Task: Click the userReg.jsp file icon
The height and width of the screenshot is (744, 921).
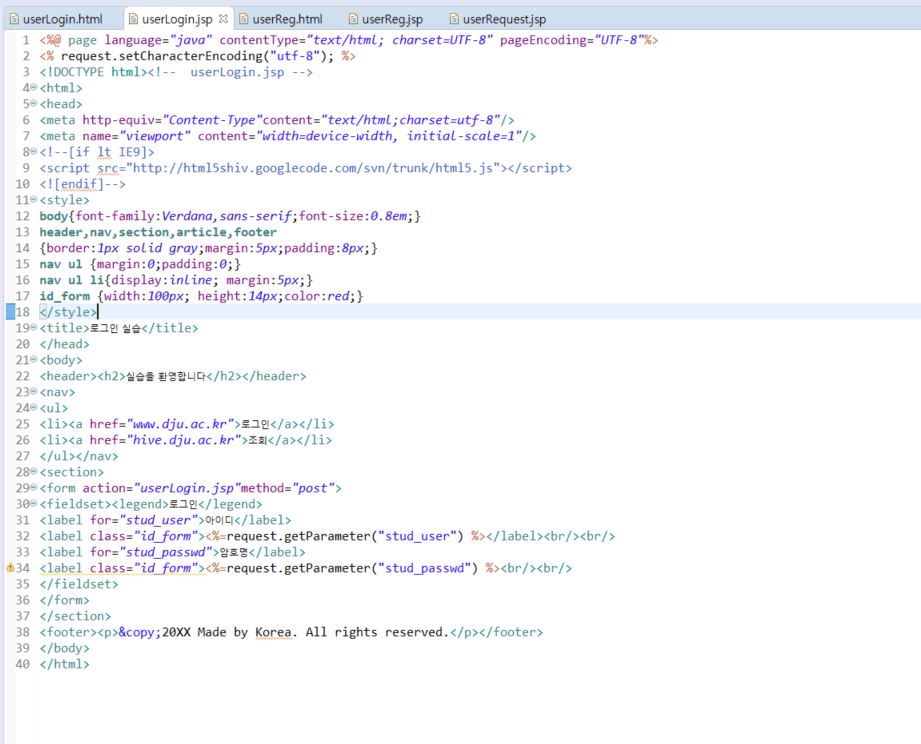Action: point(353,19)
